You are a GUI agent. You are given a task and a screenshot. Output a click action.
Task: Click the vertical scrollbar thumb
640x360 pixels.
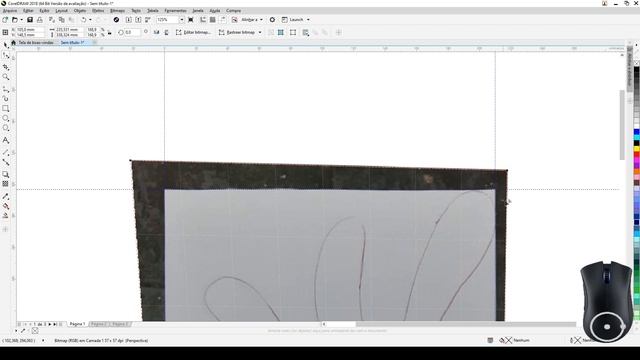622,124
